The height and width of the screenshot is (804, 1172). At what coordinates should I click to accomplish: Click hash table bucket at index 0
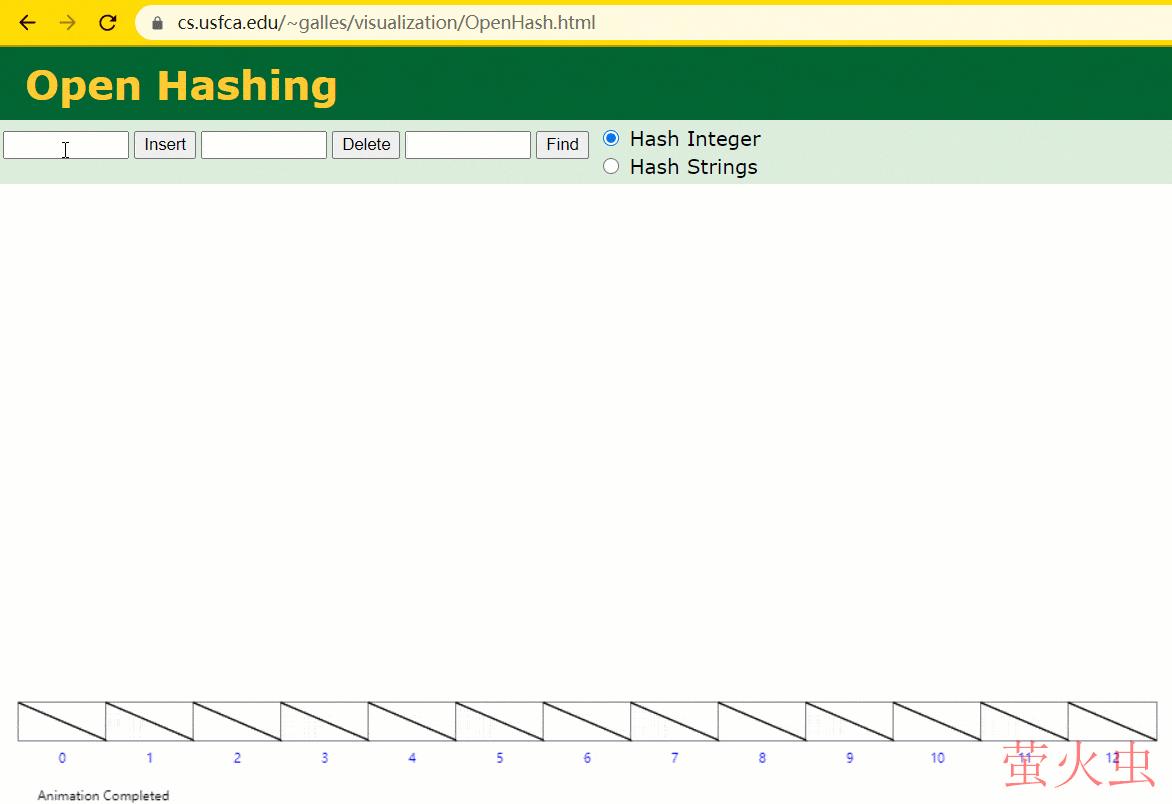coord(62,721)
